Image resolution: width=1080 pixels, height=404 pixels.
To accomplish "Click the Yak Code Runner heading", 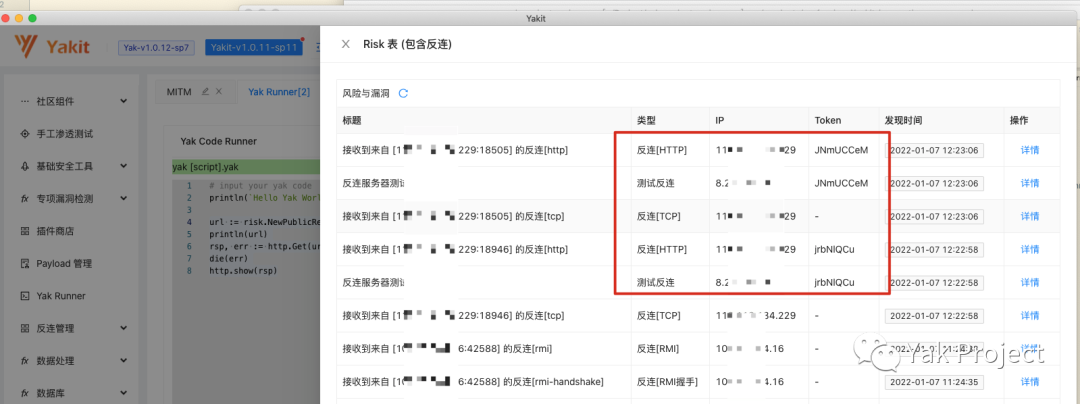I will coord(218,141).
